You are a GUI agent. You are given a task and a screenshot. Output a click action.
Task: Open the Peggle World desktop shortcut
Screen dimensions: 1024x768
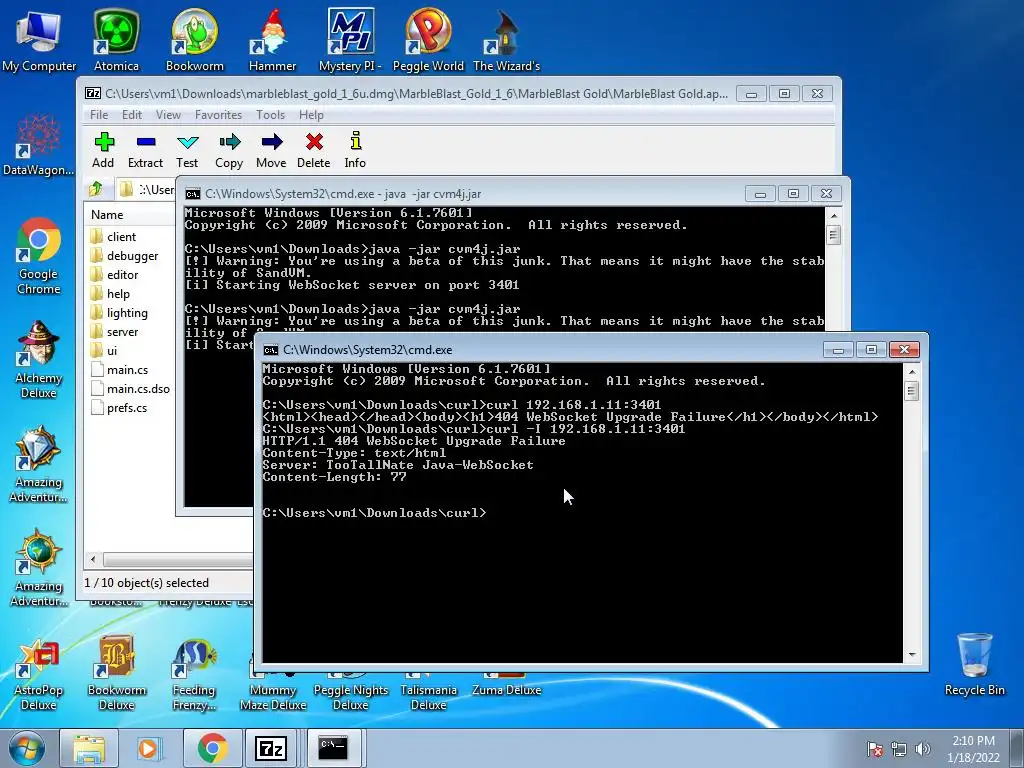(428, 40)
